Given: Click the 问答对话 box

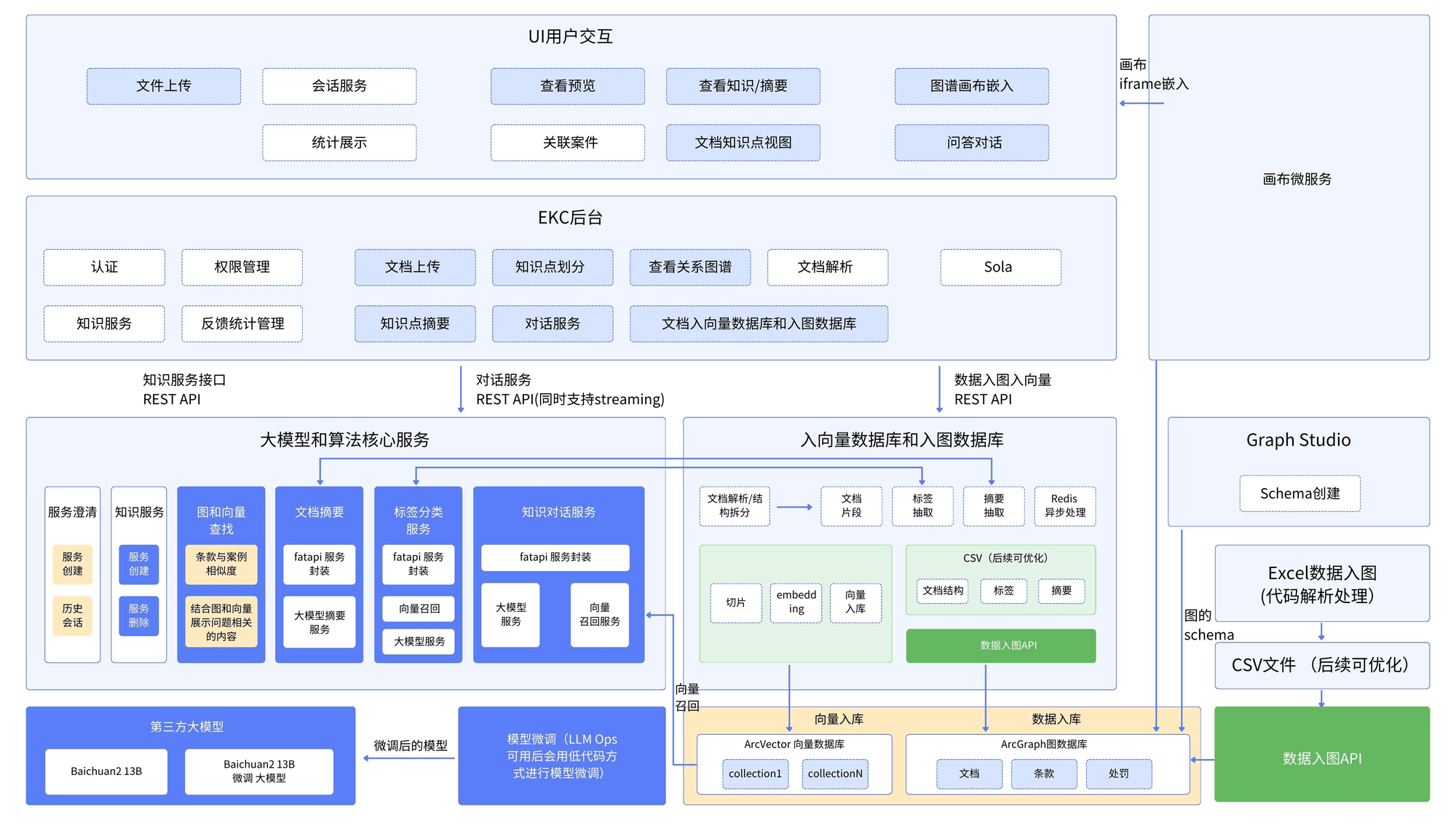Looking at the screenshot, I should (x=971, y=143).
